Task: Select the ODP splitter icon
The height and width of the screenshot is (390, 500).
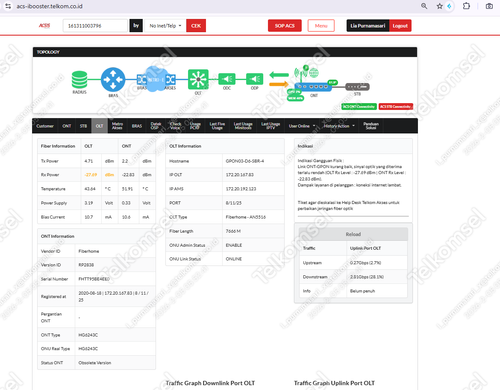Action: (255, 79)
